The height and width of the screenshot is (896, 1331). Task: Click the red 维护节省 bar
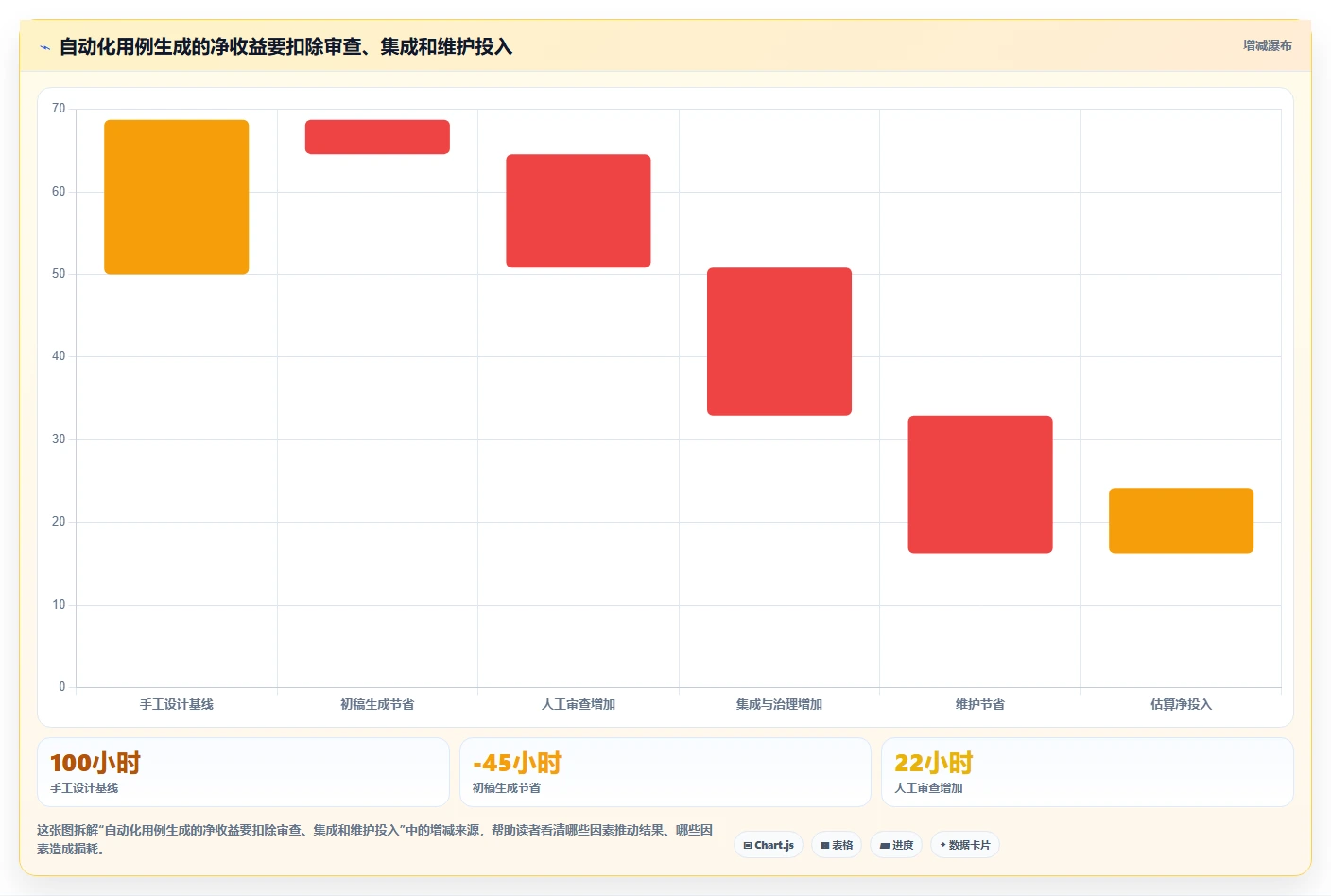[x=980, y=484]
